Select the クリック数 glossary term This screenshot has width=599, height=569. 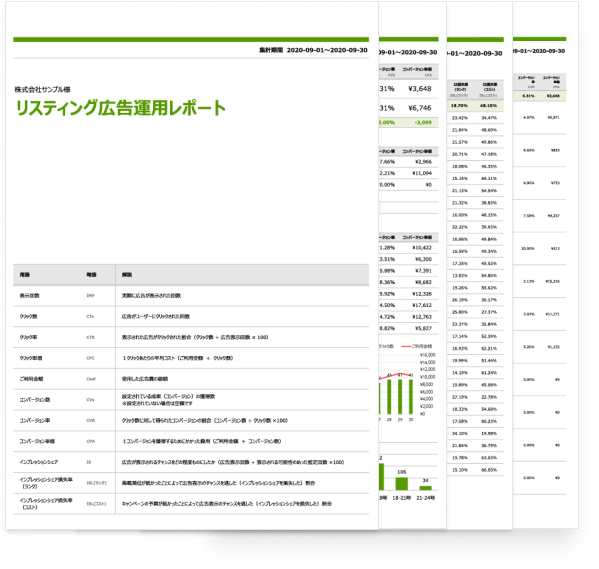click(29, 316)
